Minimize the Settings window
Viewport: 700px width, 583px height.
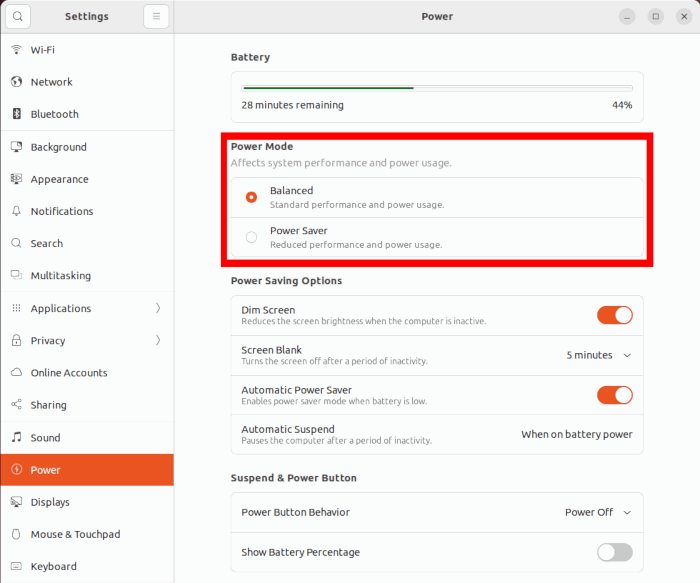pos(627,17)
